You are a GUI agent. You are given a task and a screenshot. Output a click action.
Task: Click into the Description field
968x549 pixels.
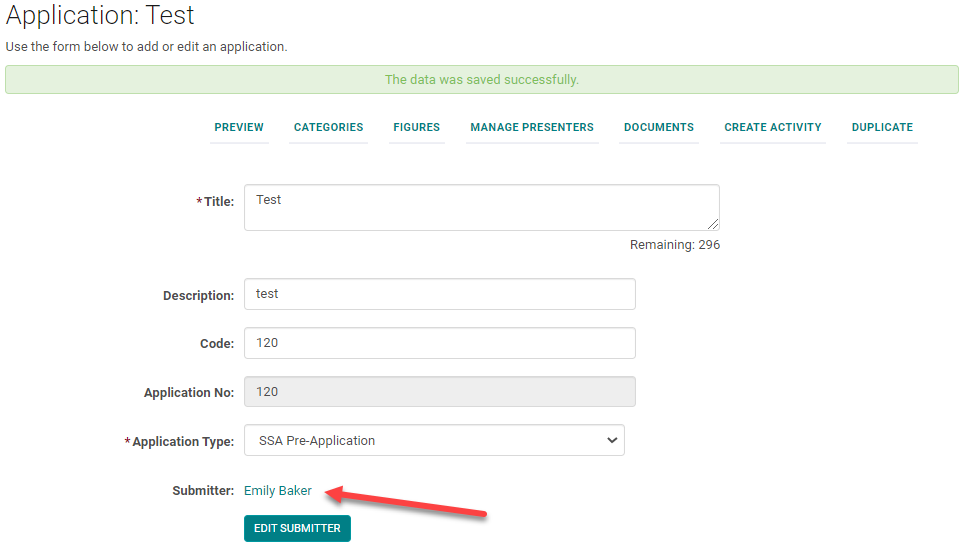(439, 294)
